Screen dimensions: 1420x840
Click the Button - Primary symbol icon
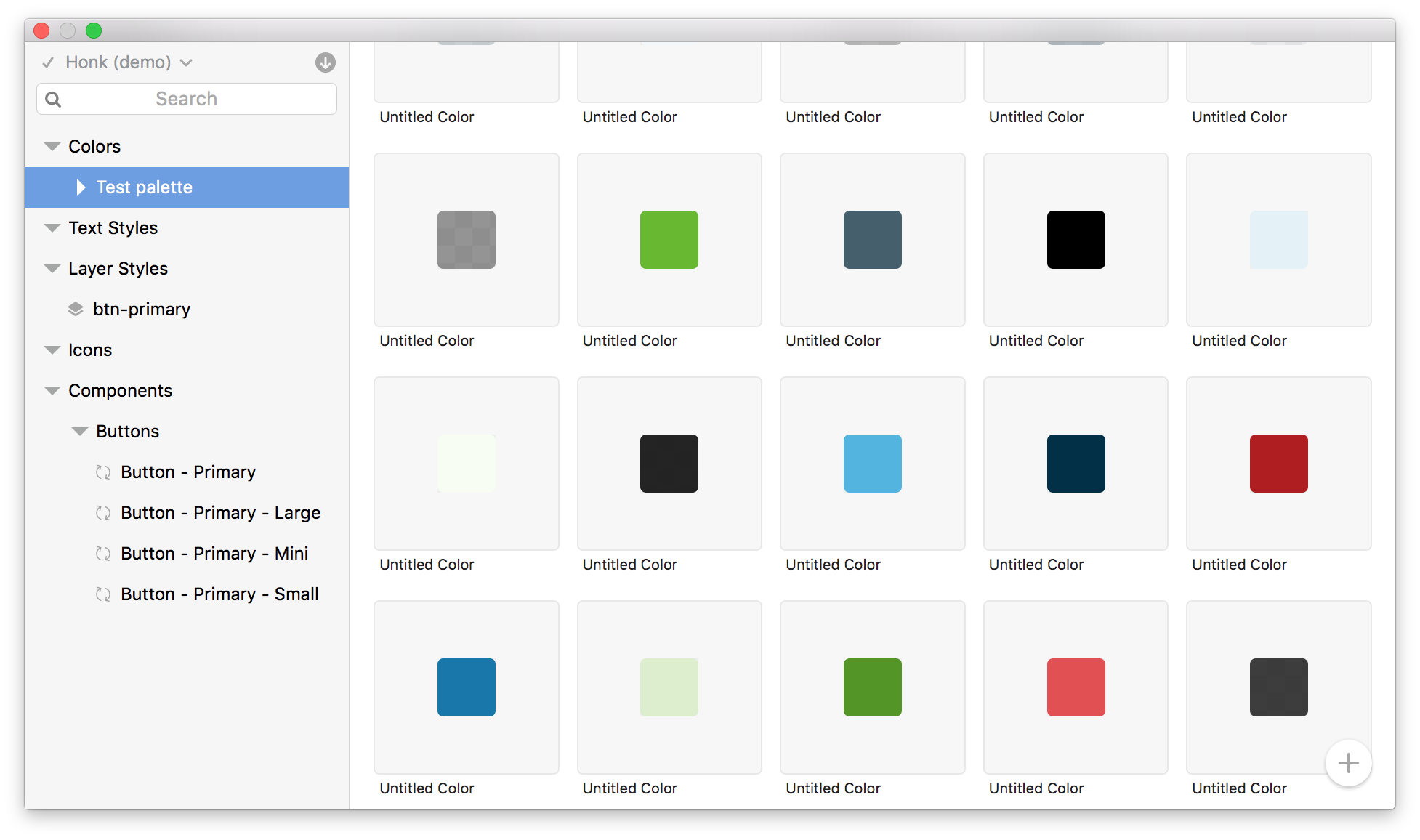[x=103, y=472]
